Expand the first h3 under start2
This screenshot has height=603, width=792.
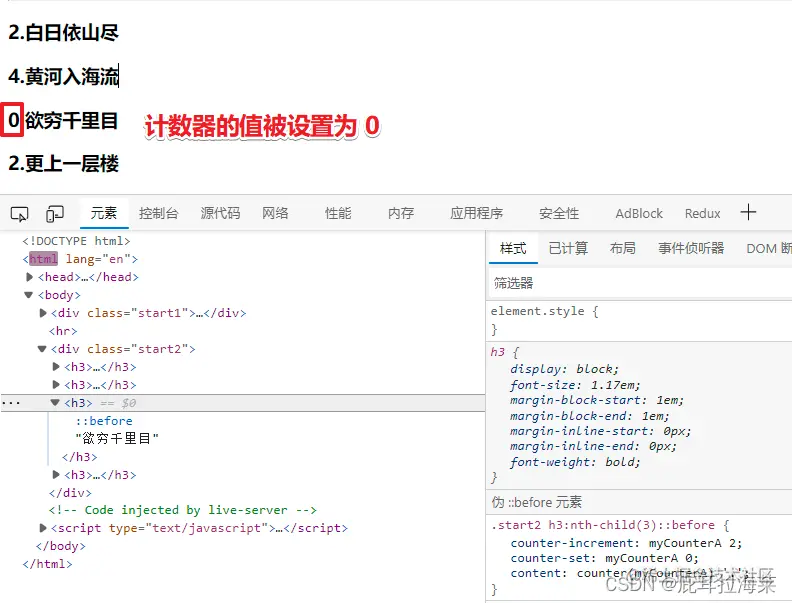tap(56, 367)
